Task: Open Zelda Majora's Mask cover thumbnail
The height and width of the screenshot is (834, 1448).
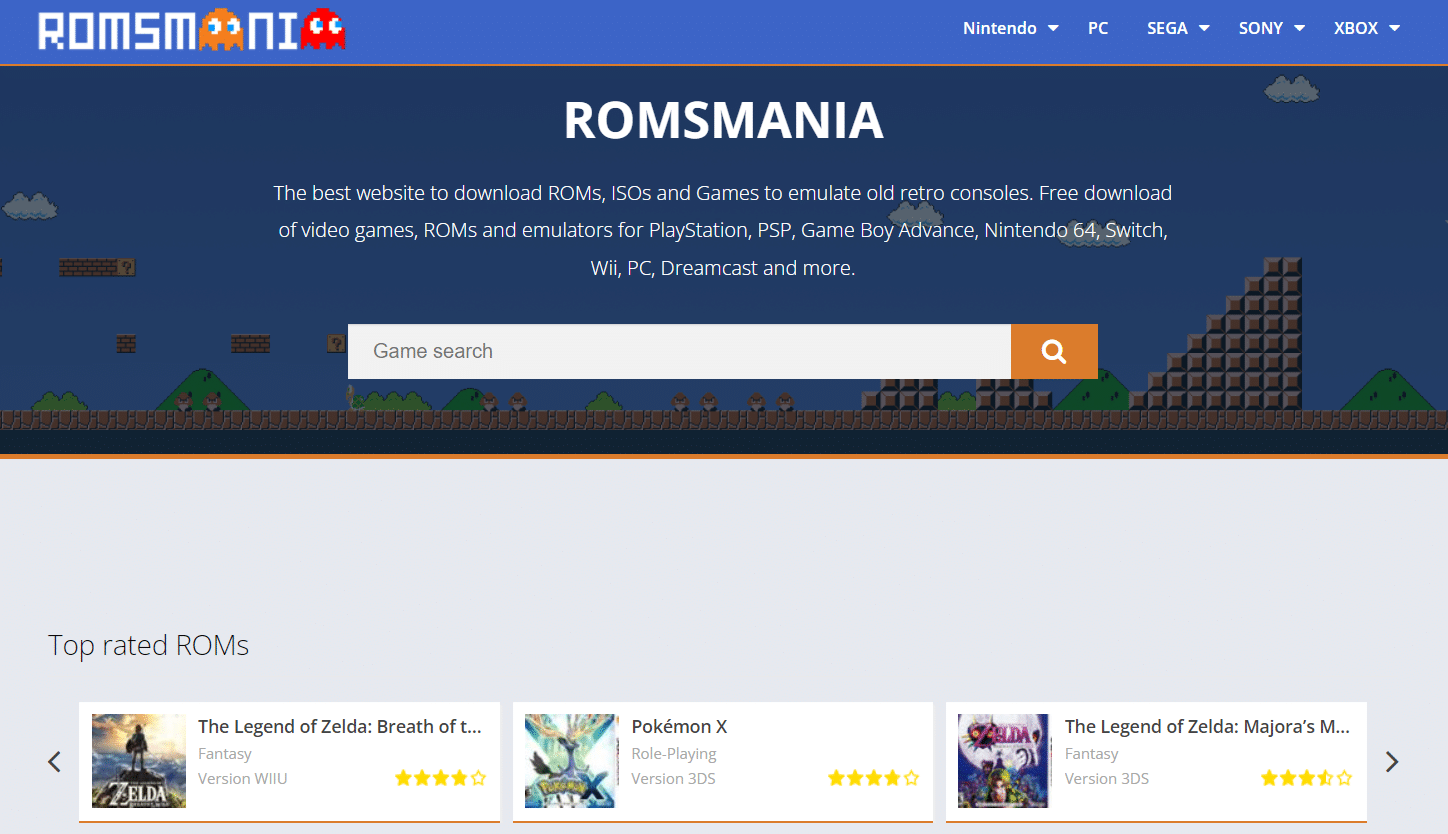Action: [1005, 761]
